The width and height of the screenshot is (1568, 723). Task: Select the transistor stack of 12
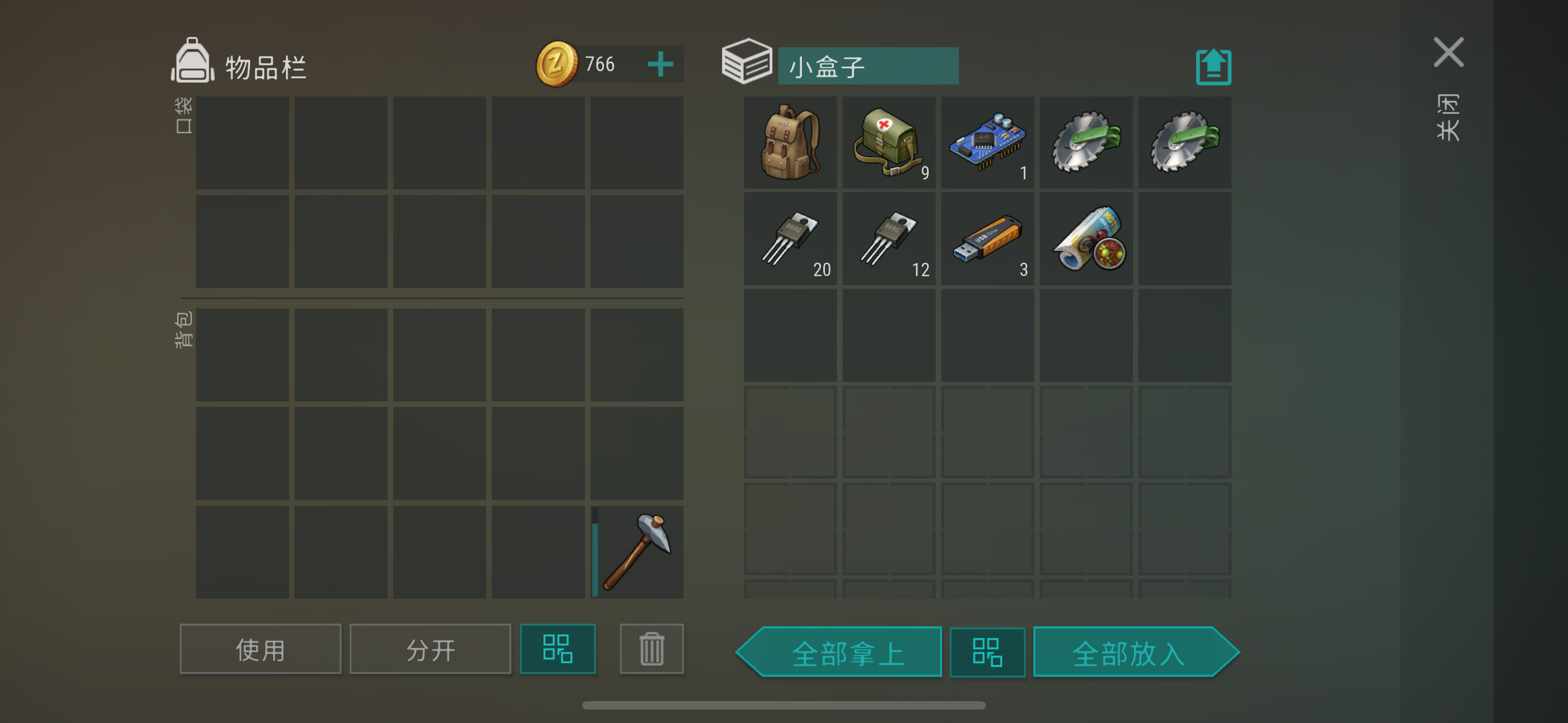pos(889,239)
